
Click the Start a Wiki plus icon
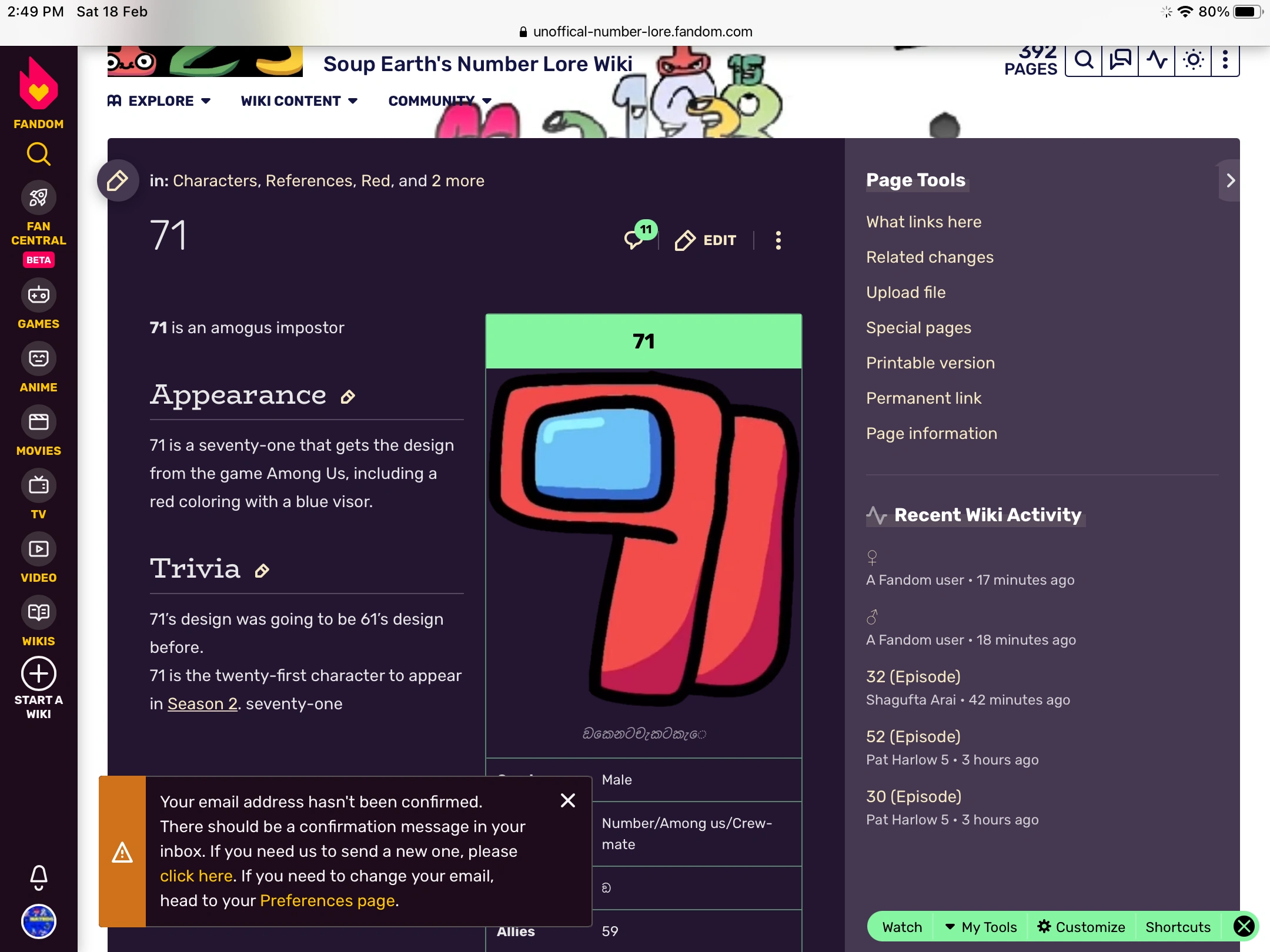tap(39, 673)
